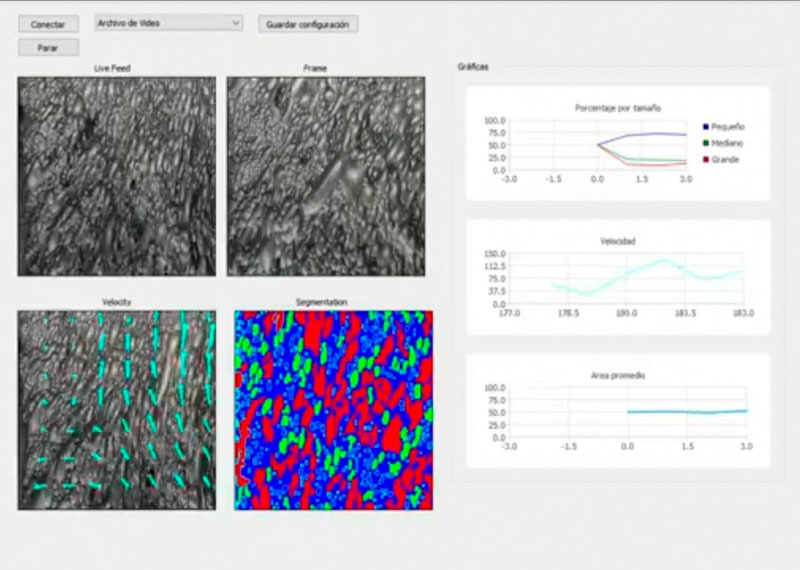Select the Velocity vector field image
The width and height of the screenshot is (800, 570).
pyautogui.click(x=117, y=410)
